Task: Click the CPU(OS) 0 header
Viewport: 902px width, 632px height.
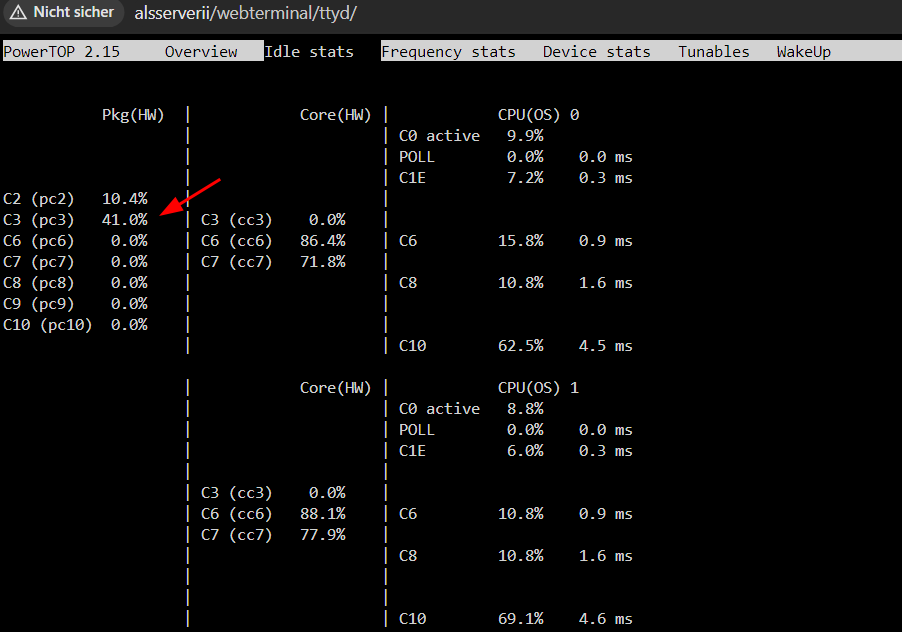Action: coord(538,115)
